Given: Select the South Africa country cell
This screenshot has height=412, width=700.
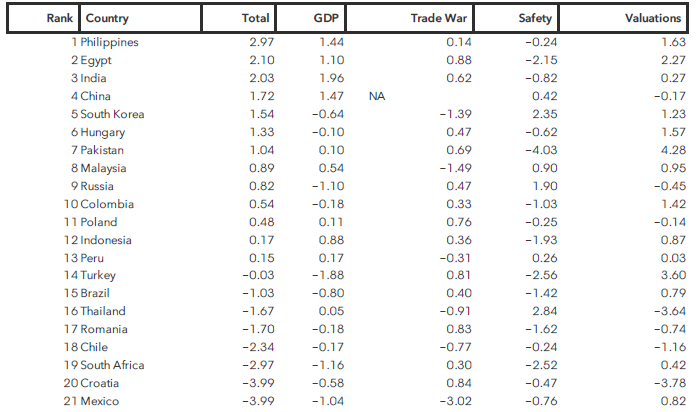Looking at the screenshot, I should tap(112, 366).
